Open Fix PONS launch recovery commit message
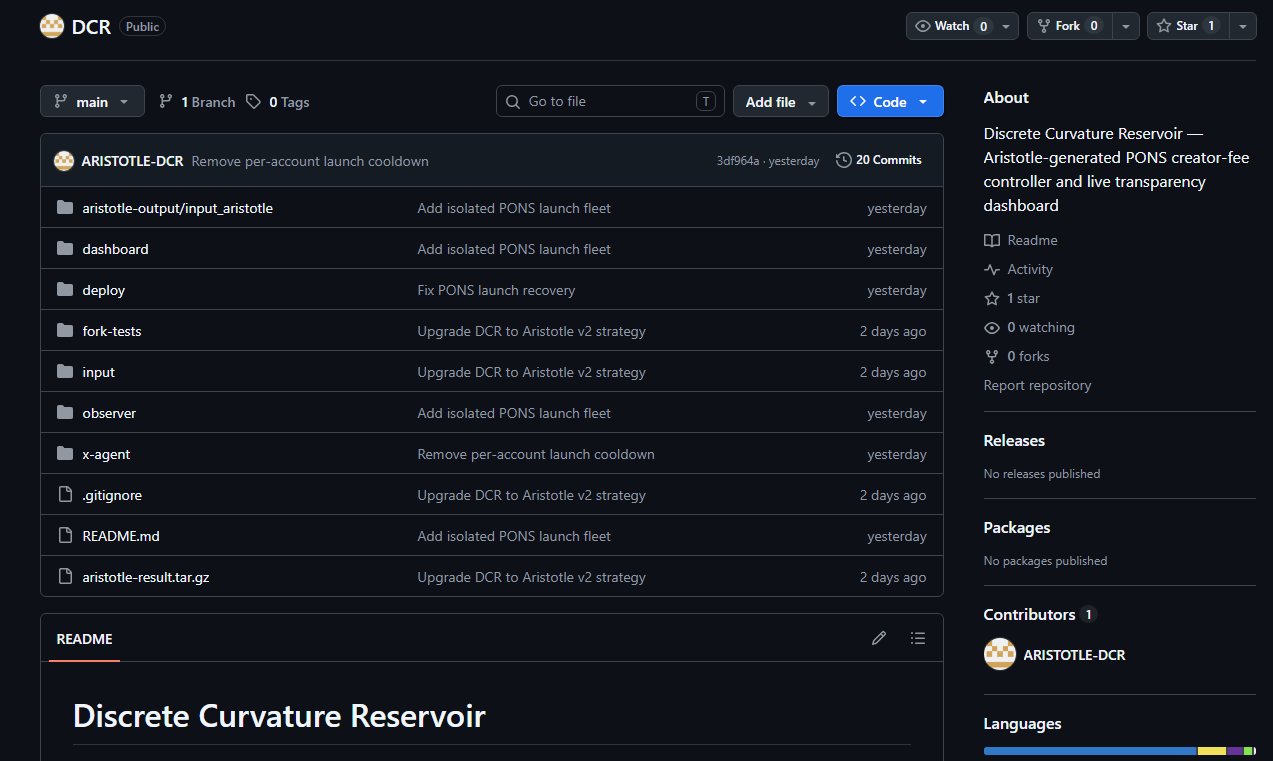 [496, 290]
